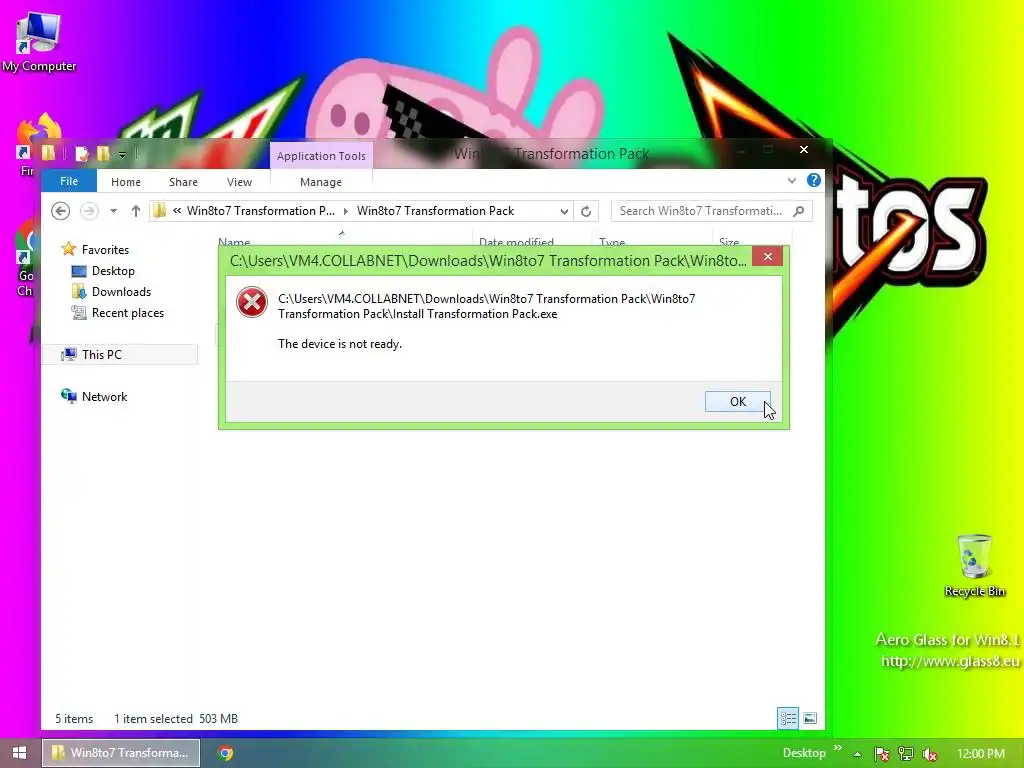The image size is (1024, 768).
Task: Open Downloads in the navigation pane
Action: (121, 291)
